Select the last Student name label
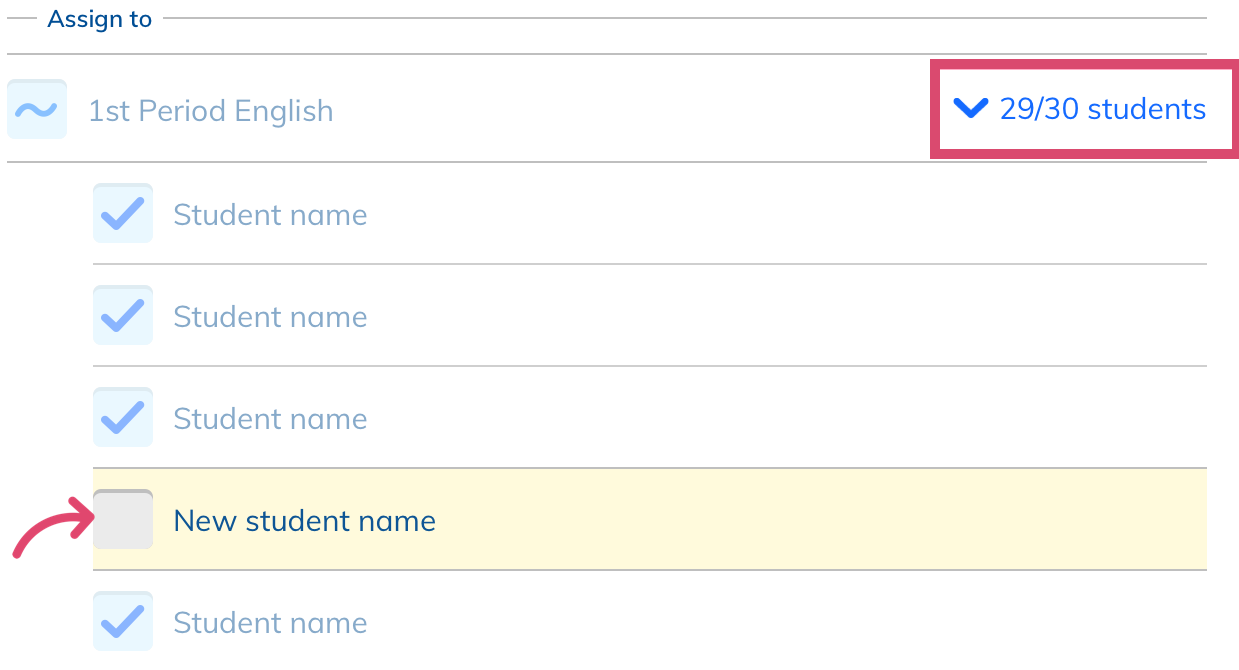 pyautogui.click(x=270, y=623)
